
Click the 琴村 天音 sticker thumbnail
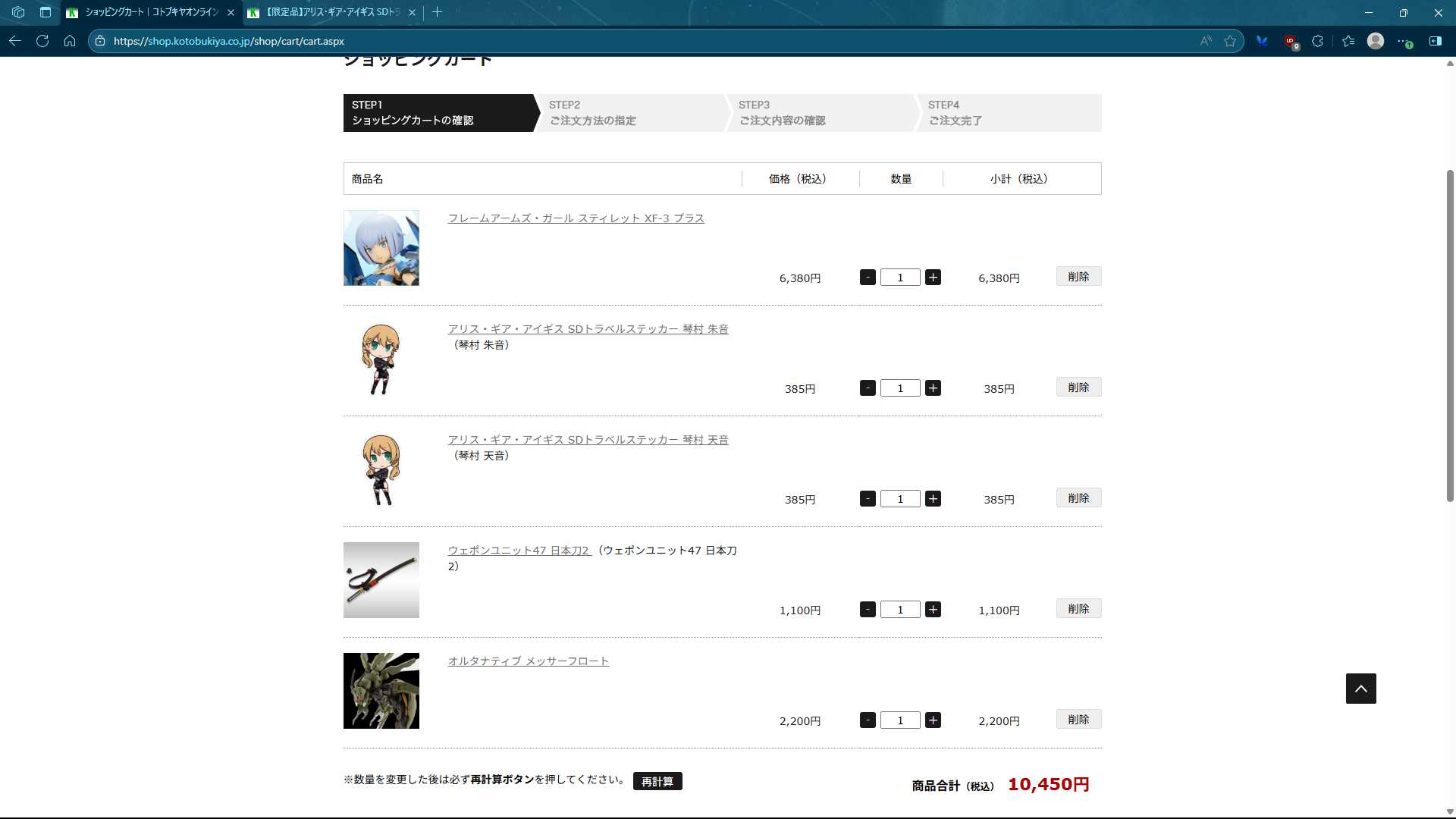[381, 469]
